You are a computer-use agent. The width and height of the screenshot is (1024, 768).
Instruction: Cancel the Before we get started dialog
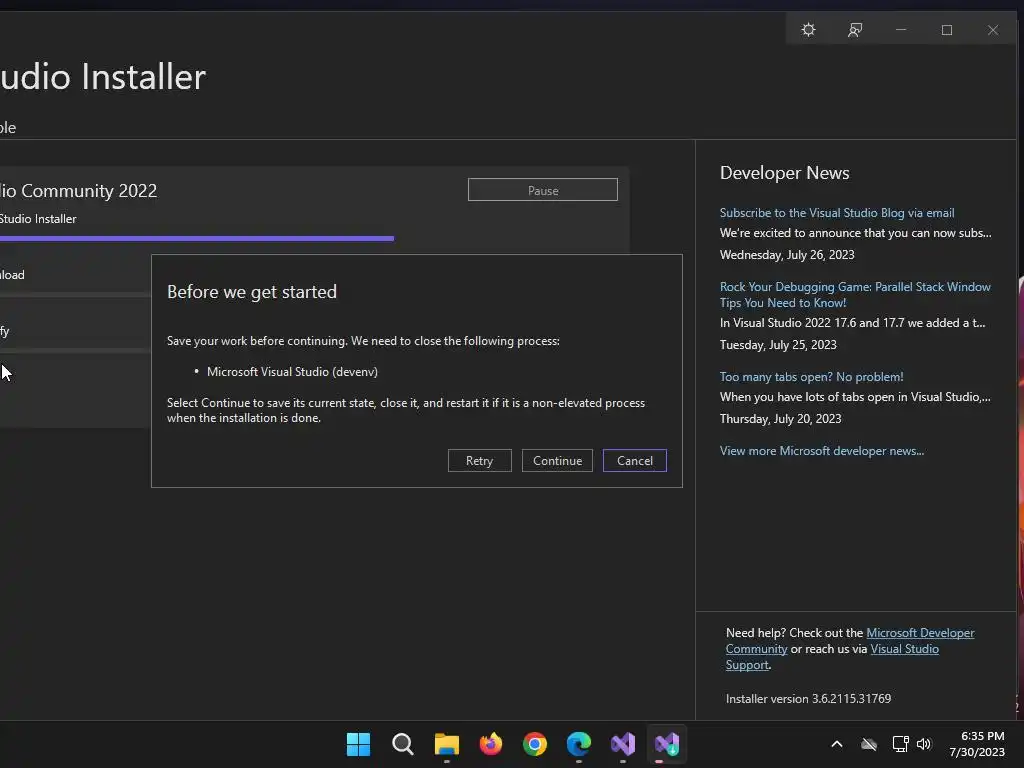pyautogui.click(x=635, y=460)
